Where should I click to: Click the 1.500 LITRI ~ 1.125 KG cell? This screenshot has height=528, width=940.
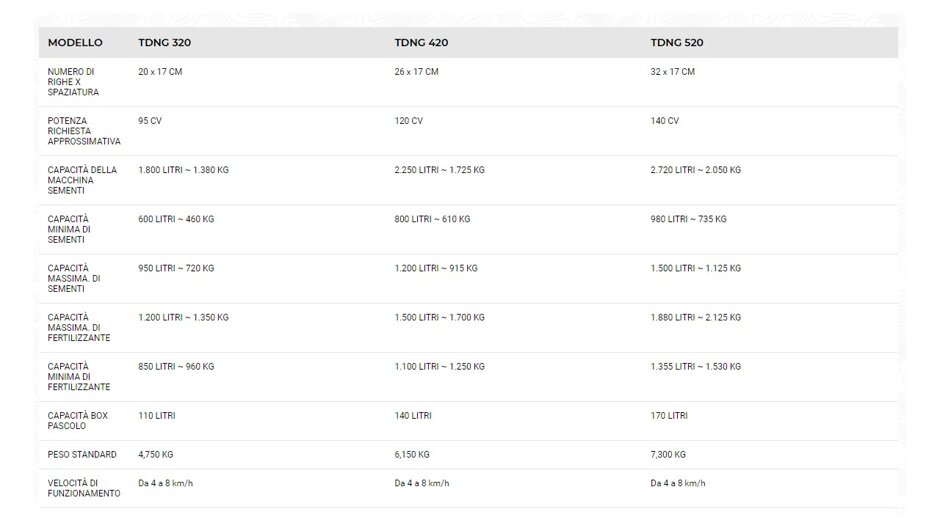pyautogui.click(x=695, y=268)
